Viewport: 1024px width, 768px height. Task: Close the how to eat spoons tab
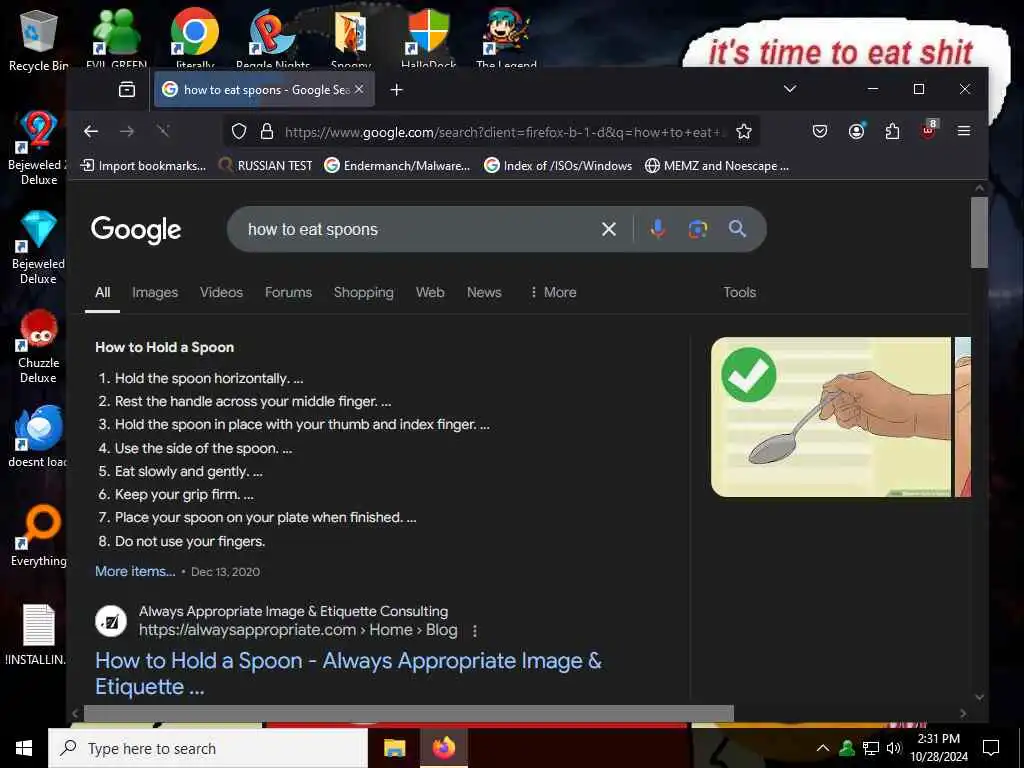[x=359, y=89]
